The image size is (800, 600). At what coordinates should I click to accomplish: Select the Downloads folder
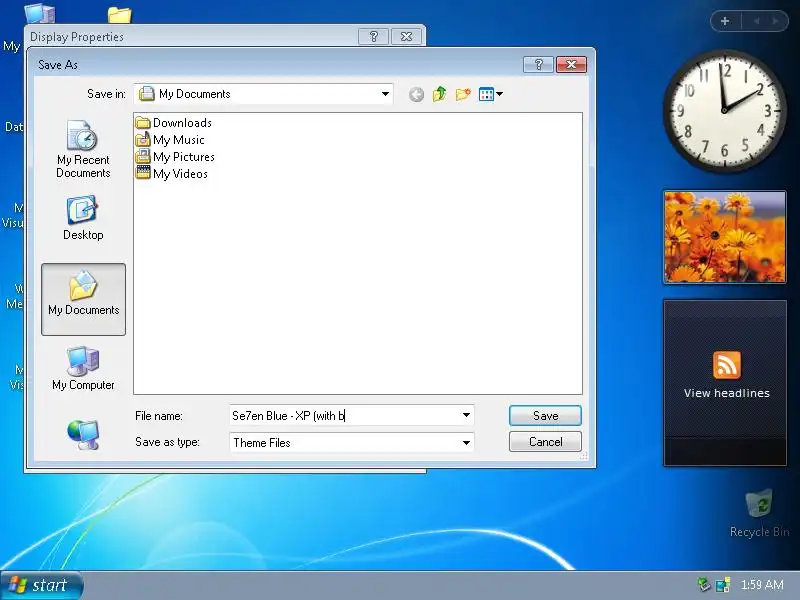[174, 122]
